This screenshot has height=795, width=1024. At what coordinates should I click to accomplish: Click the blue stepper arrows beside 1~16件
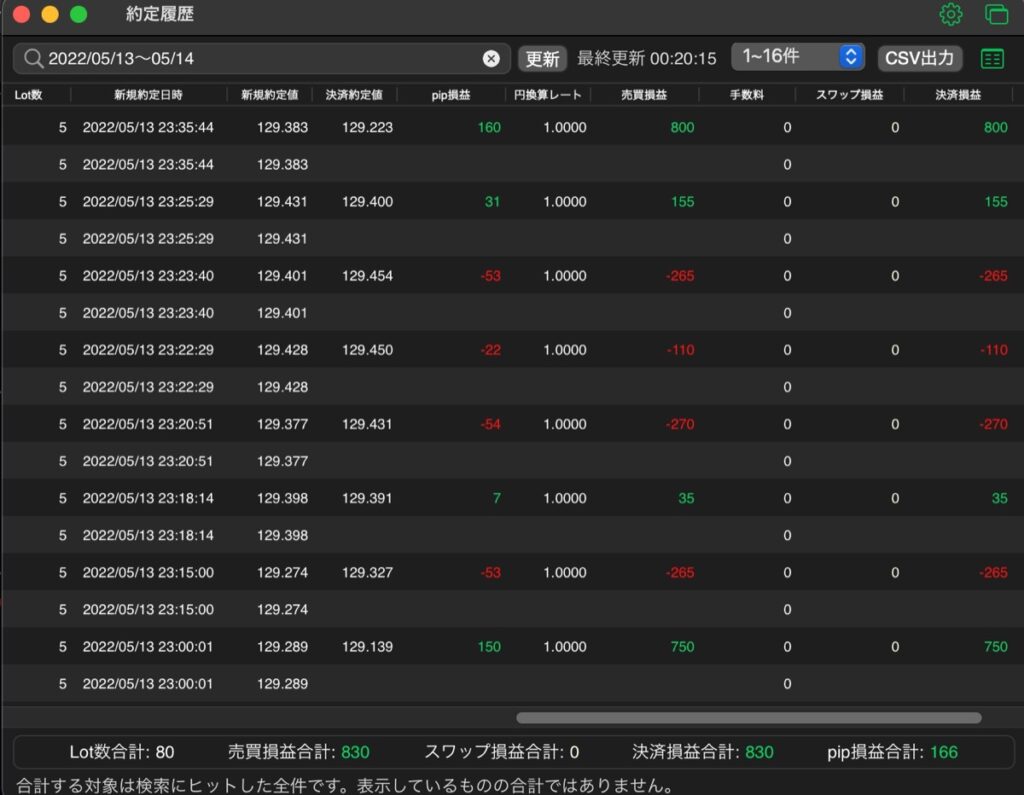click(851, 57)
